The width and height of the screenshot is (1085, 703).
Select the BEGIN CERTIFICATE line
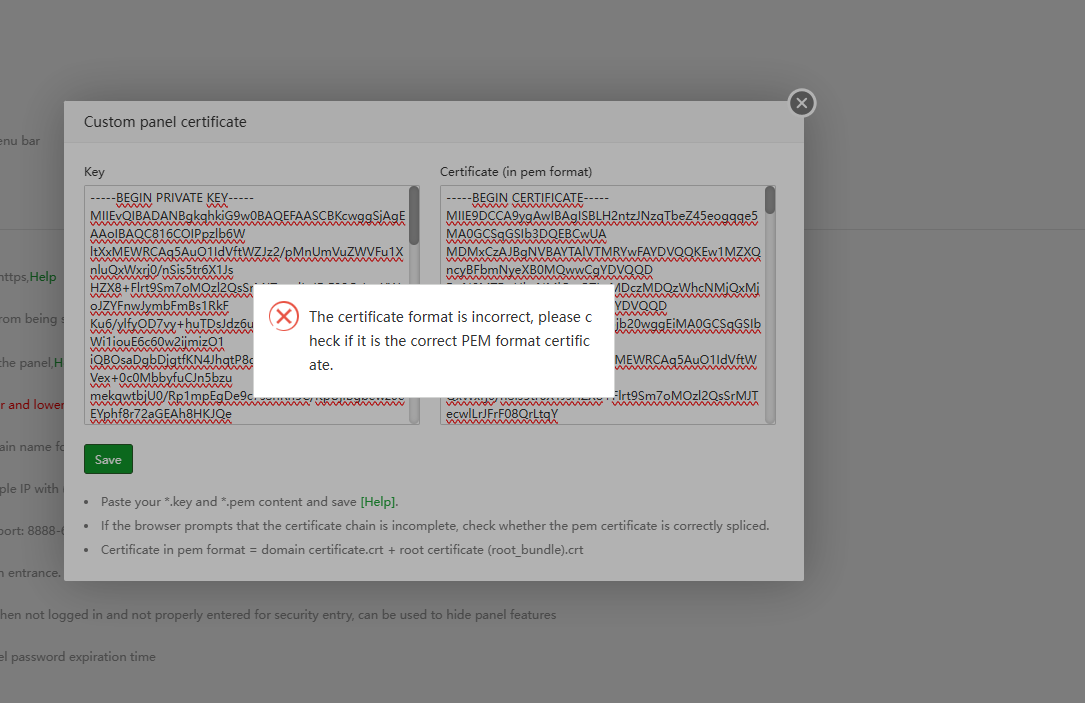(x=527, y=198)
